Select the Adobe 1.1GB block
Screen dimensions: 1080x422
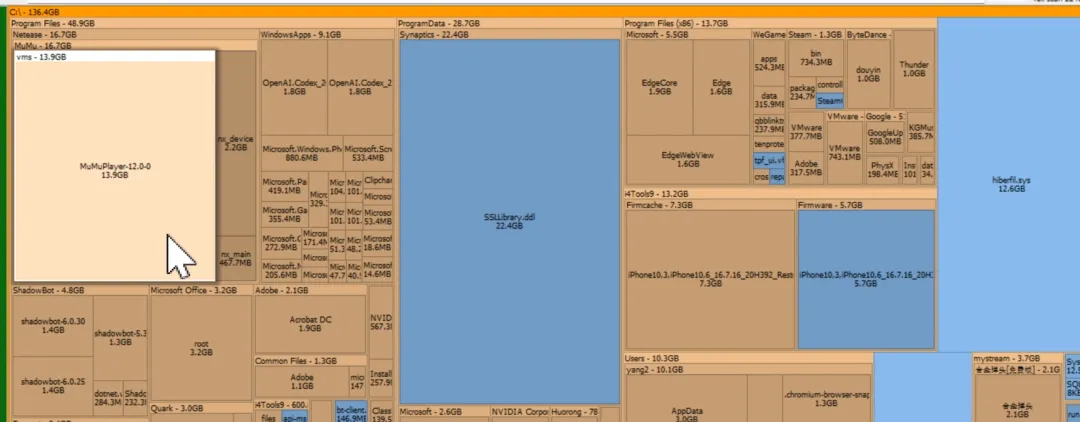(302, 382)
